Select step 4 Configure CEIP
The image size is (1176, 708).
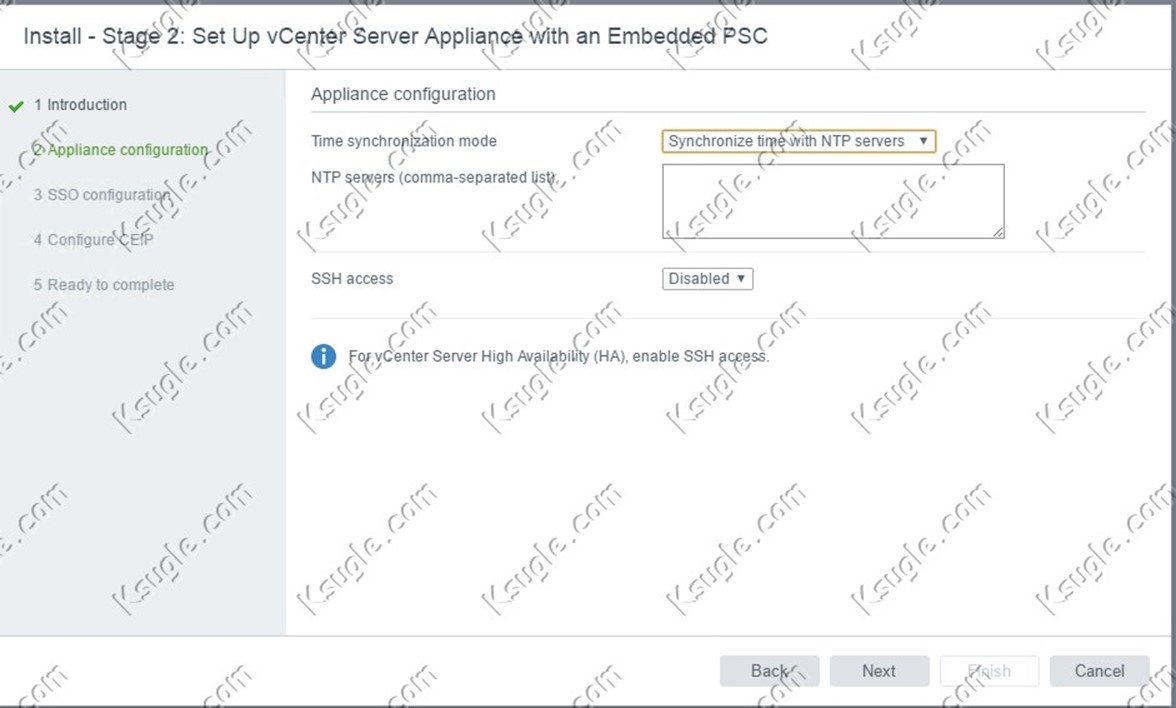[93, 240]
